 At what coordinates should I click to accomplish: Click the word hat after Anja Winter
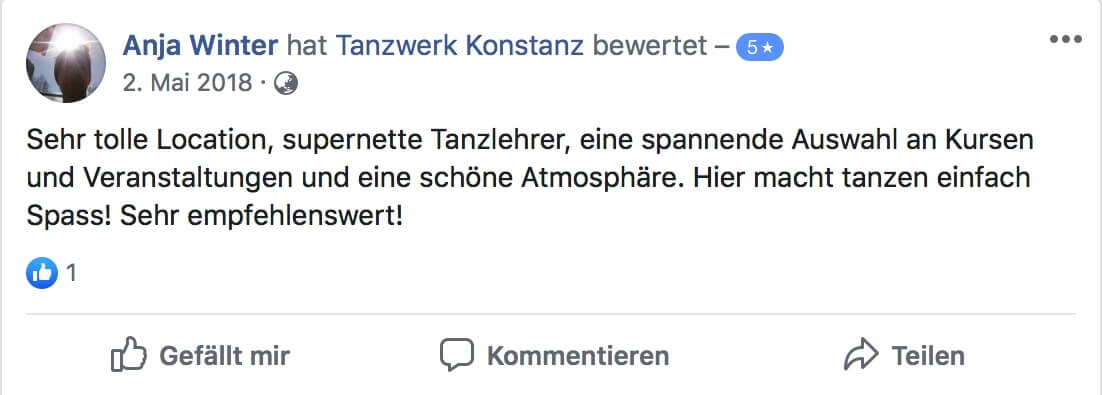click(x=307, y=46)
